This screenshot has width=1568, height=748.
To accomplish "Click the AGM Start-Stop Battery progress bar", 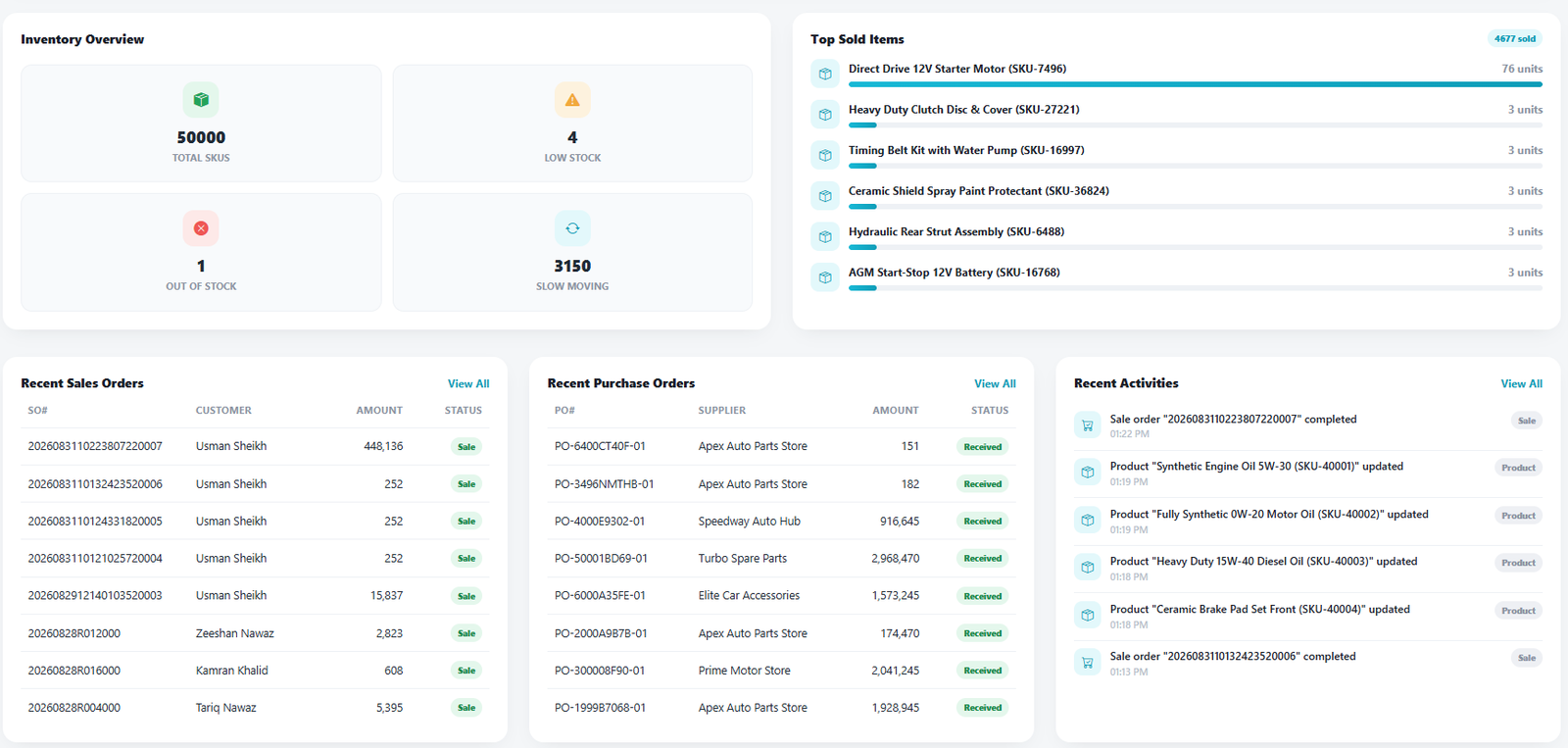I will pos(1196,288).
